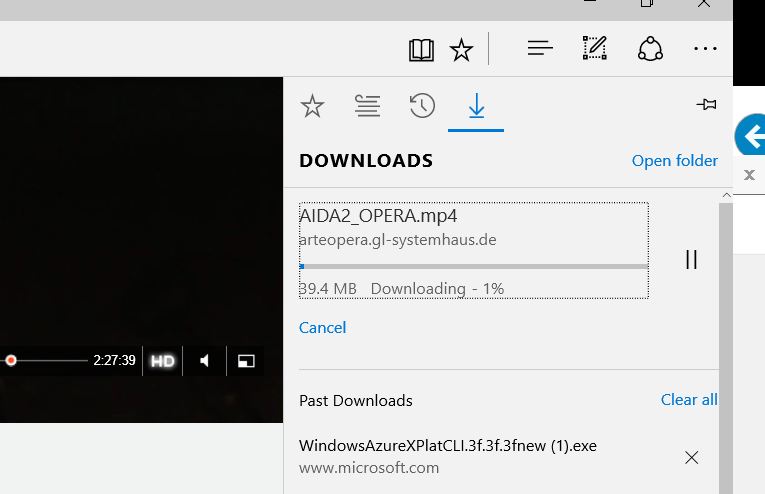Click the video seek bar handle
Viewport: 765px width, 494px height.
11,360
